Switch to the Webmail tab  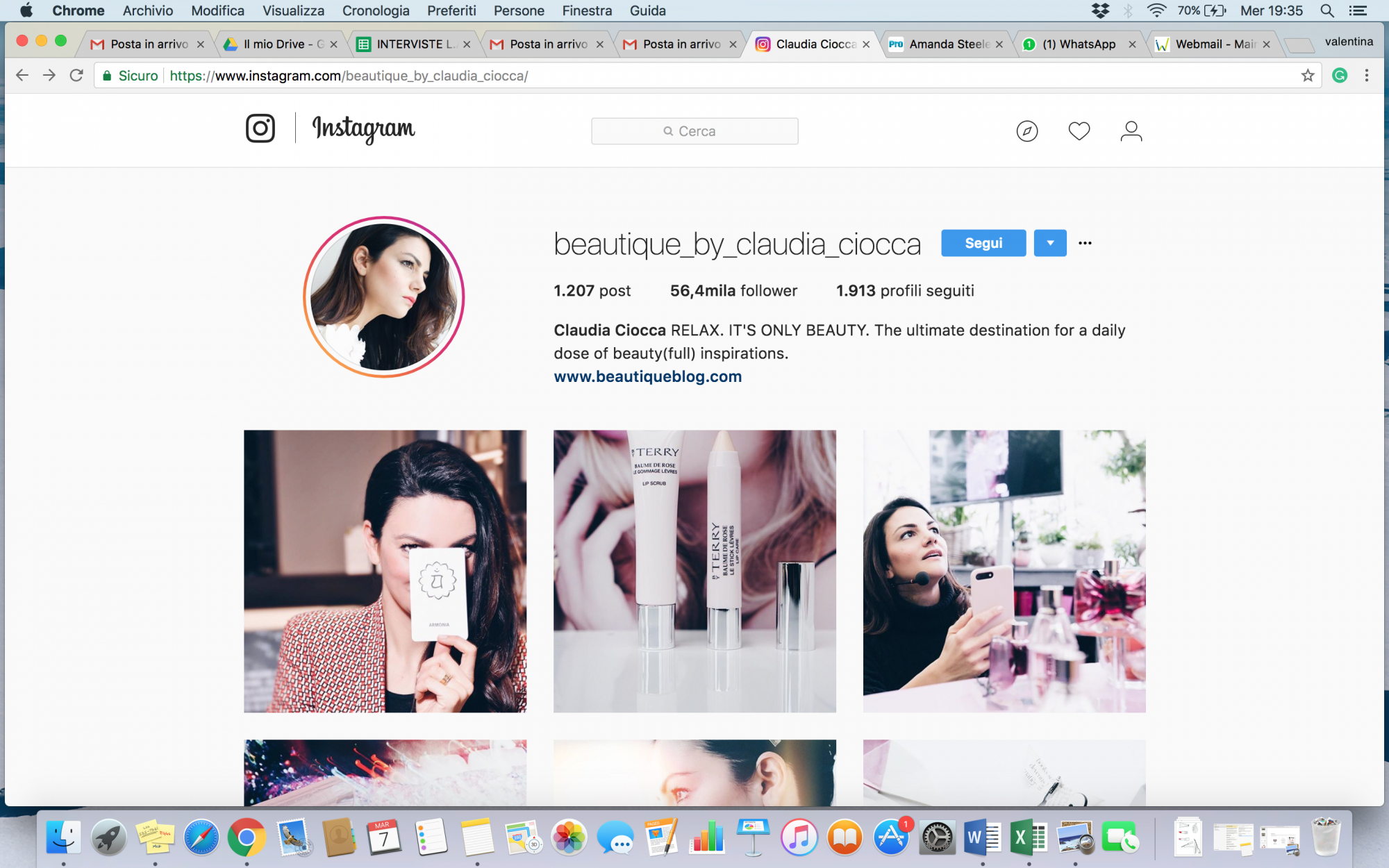coord(1212,44)
